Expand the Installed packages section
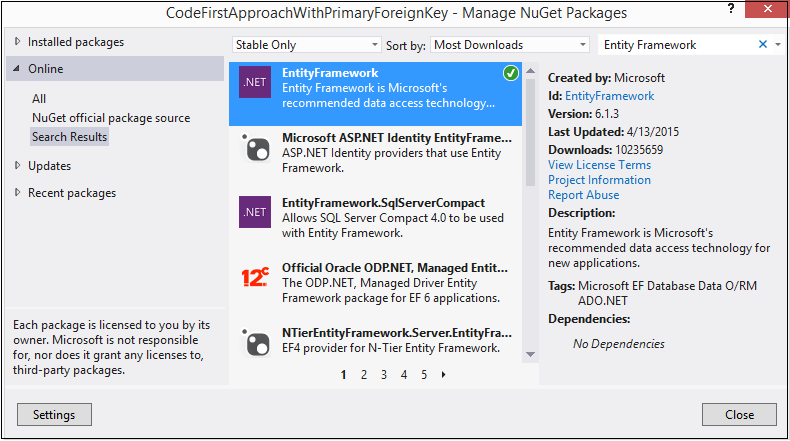Screen dimensions: 790x441 18,42
